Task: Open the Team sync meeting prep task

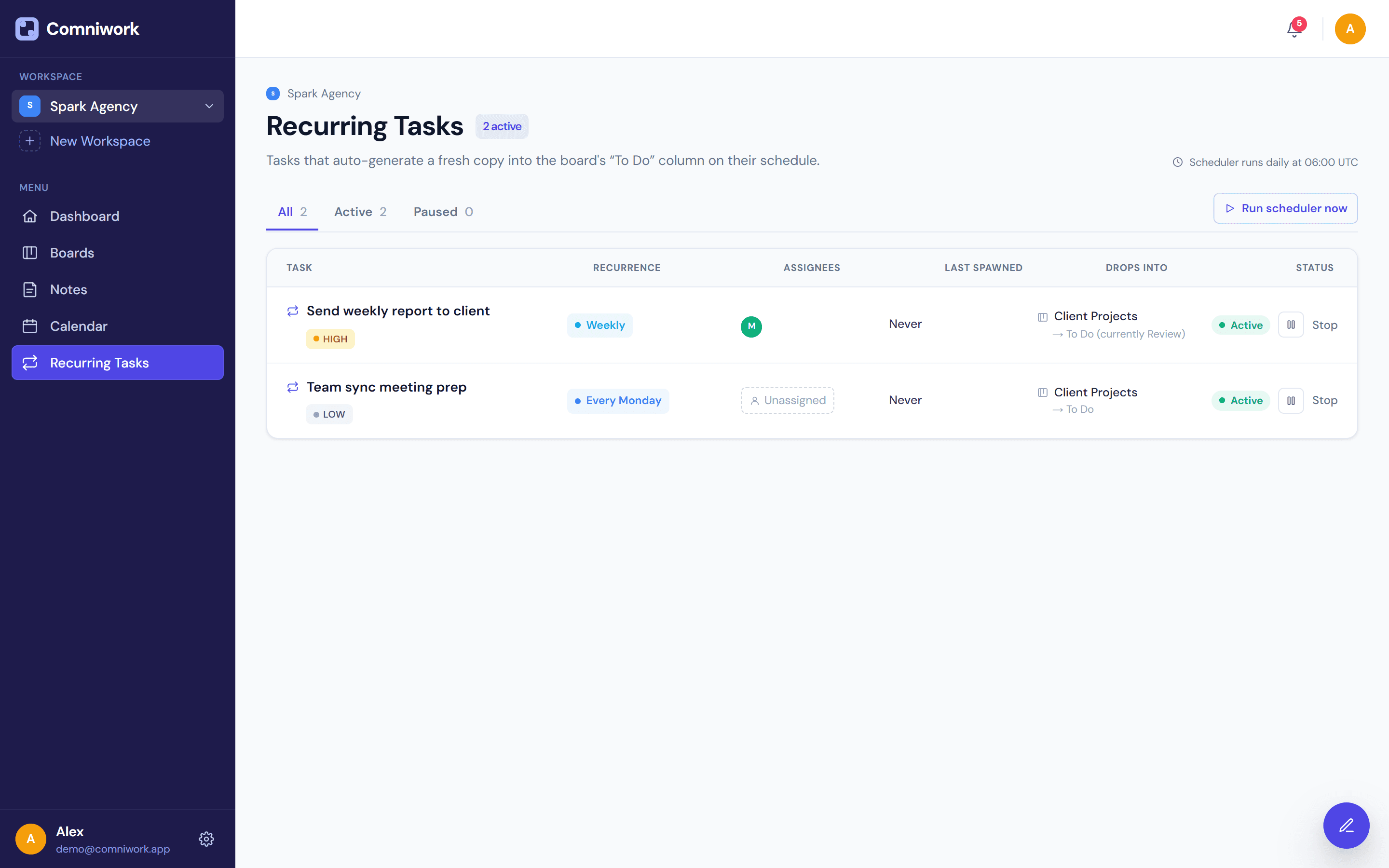Action: click(386, 387)
